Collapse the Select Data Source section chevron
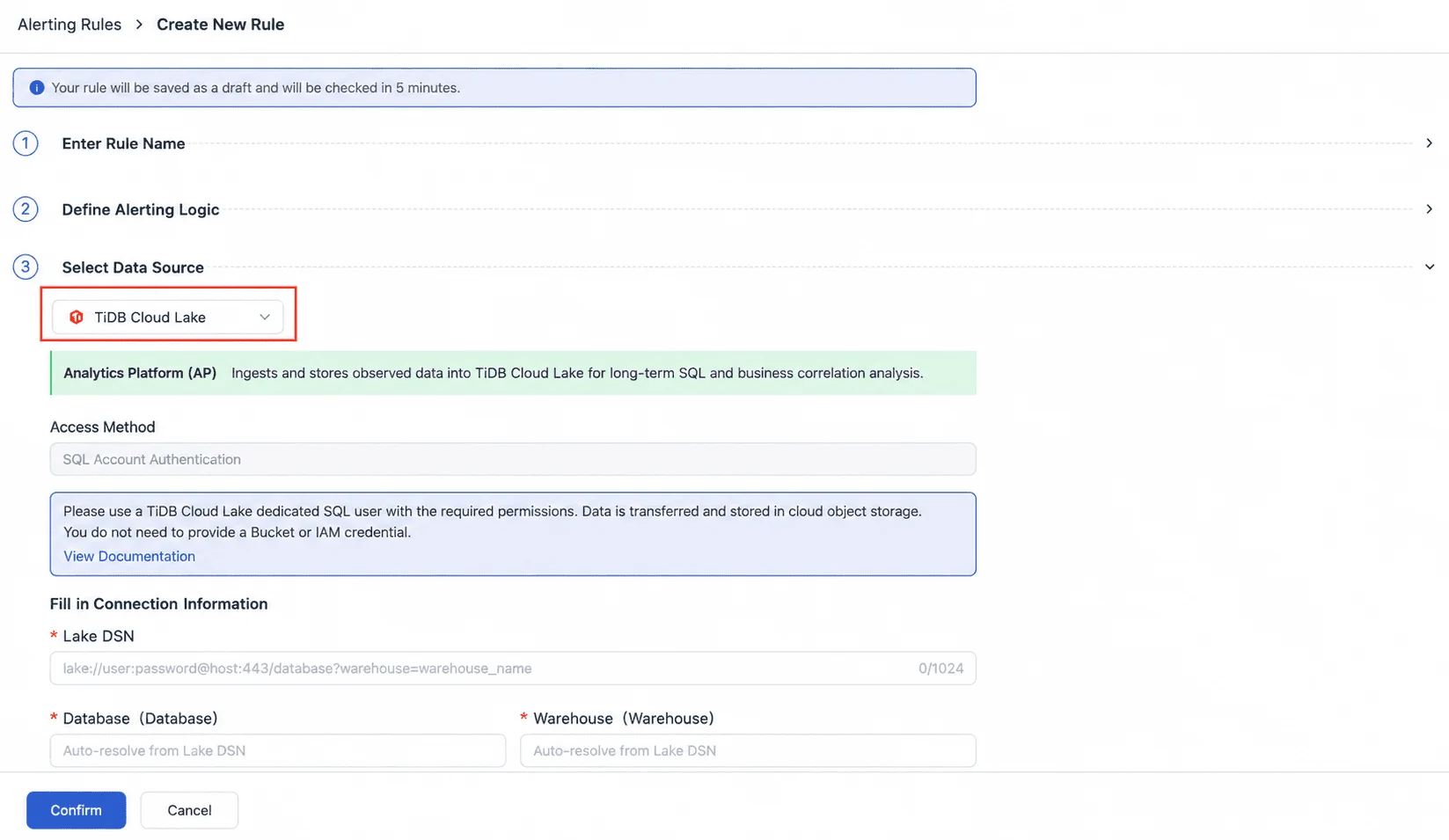The image size is (1449, 840). (1429, 267)
